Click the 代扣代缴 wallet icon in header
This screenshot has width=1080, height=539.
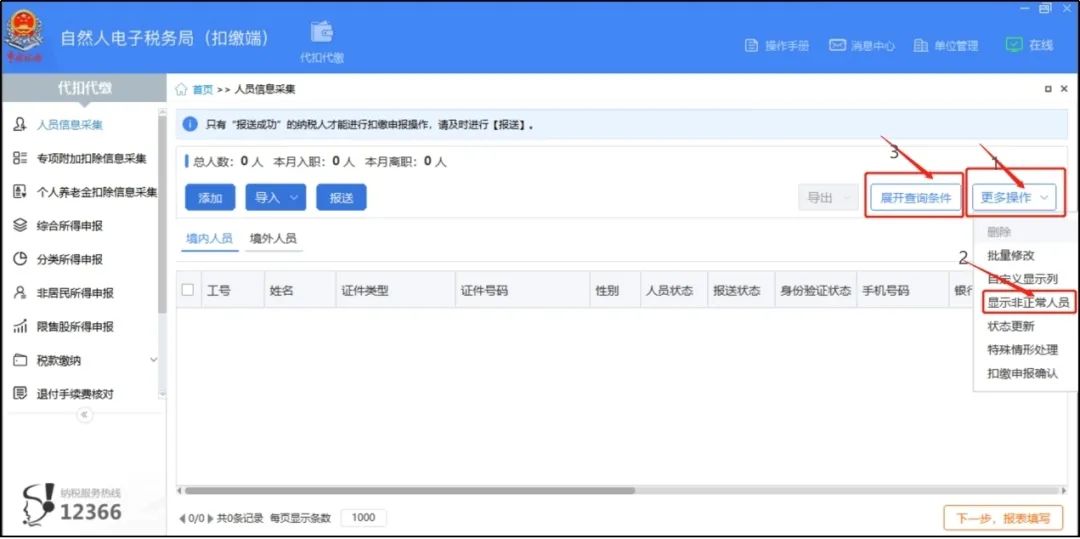tap(321, 32)
